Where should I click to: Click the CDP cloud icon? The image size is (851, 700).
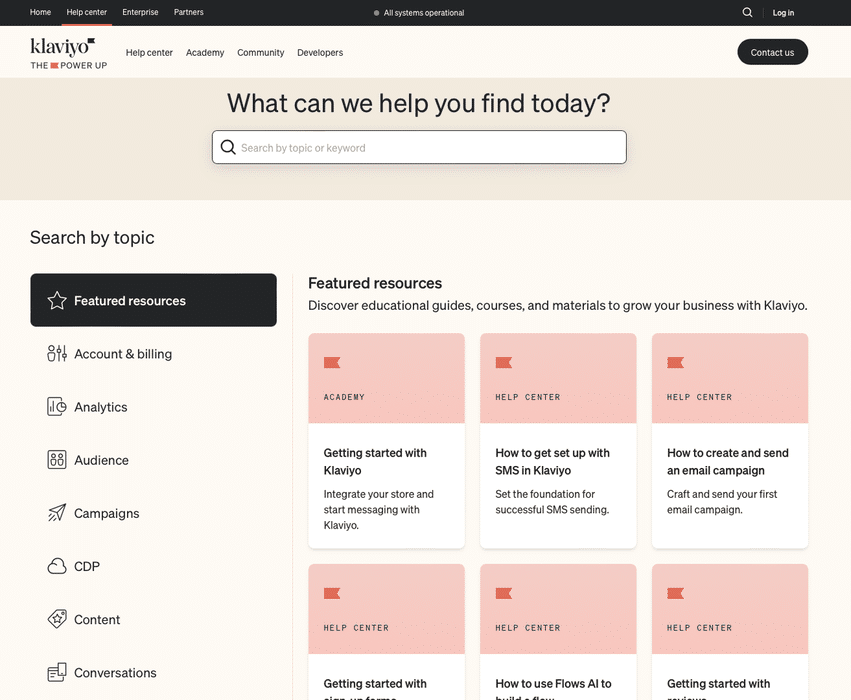[x=56, y=565]
